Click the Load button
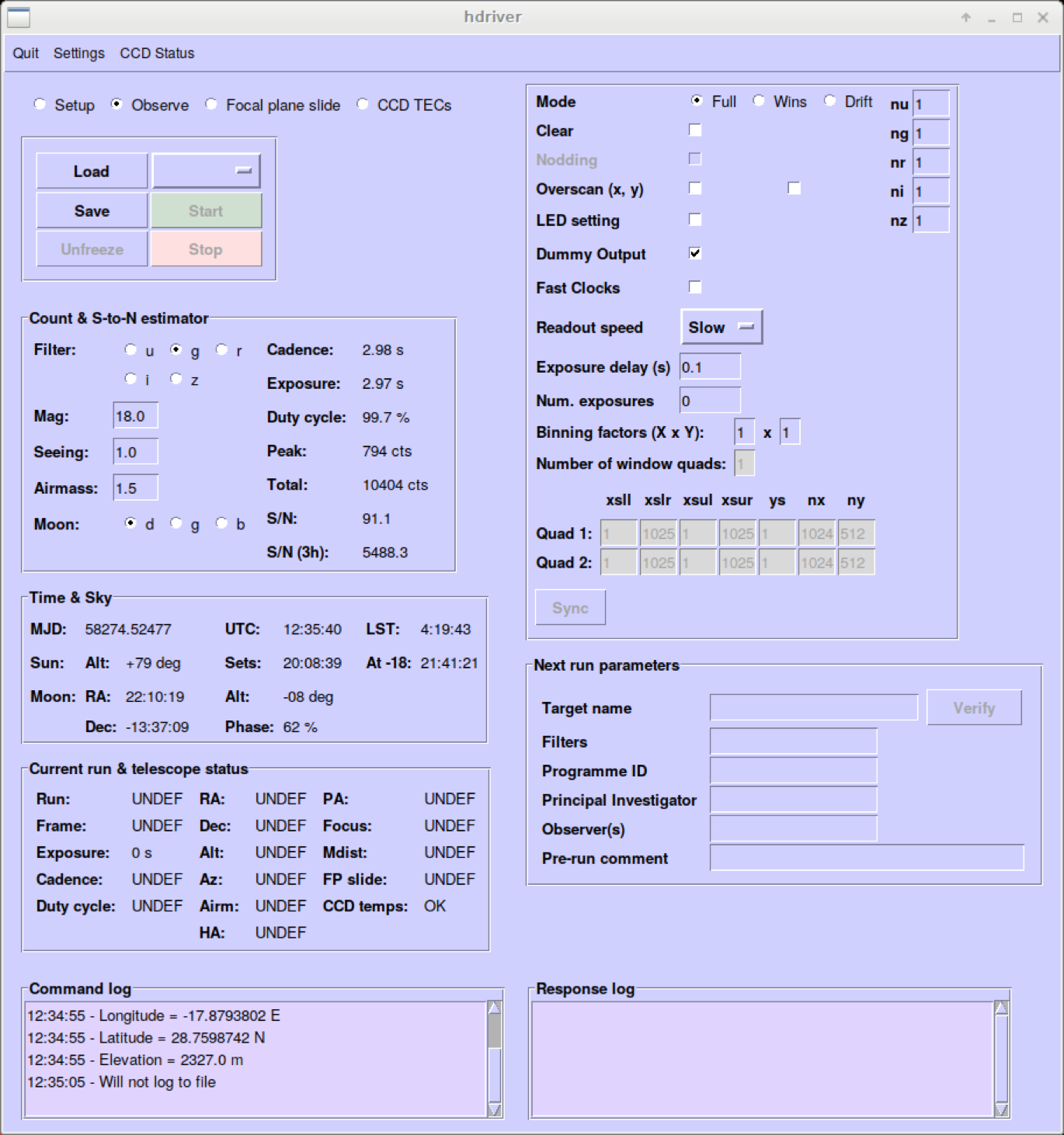Screen dimensions: 1064x1135 coord(92,172)
